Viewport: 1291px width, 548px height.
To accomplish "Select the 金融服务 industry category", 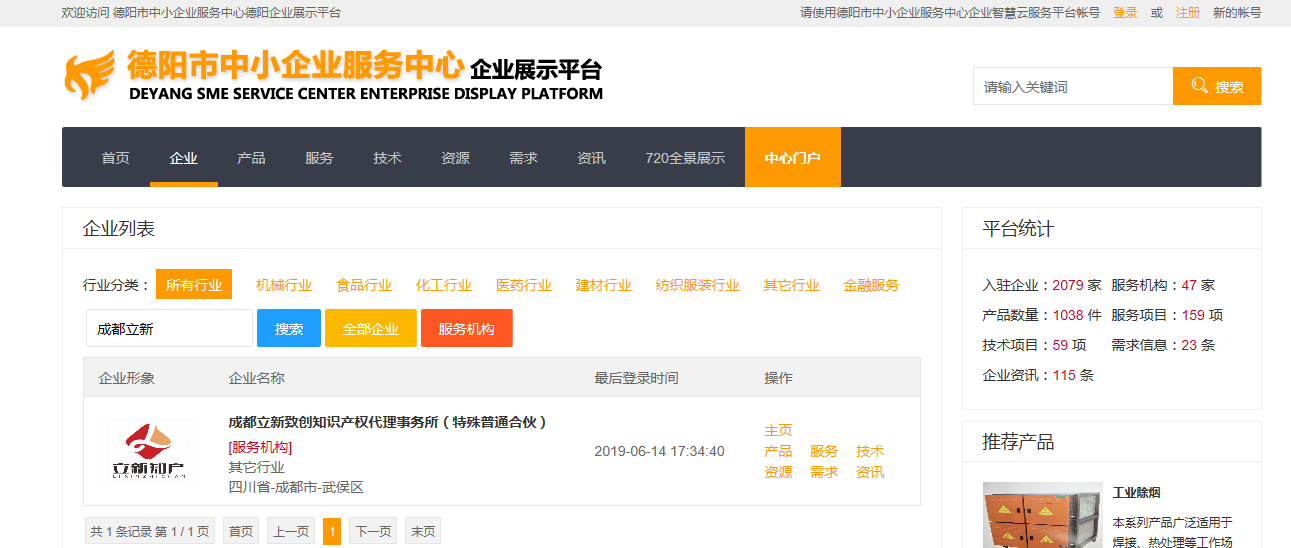I will click(871, 285).
